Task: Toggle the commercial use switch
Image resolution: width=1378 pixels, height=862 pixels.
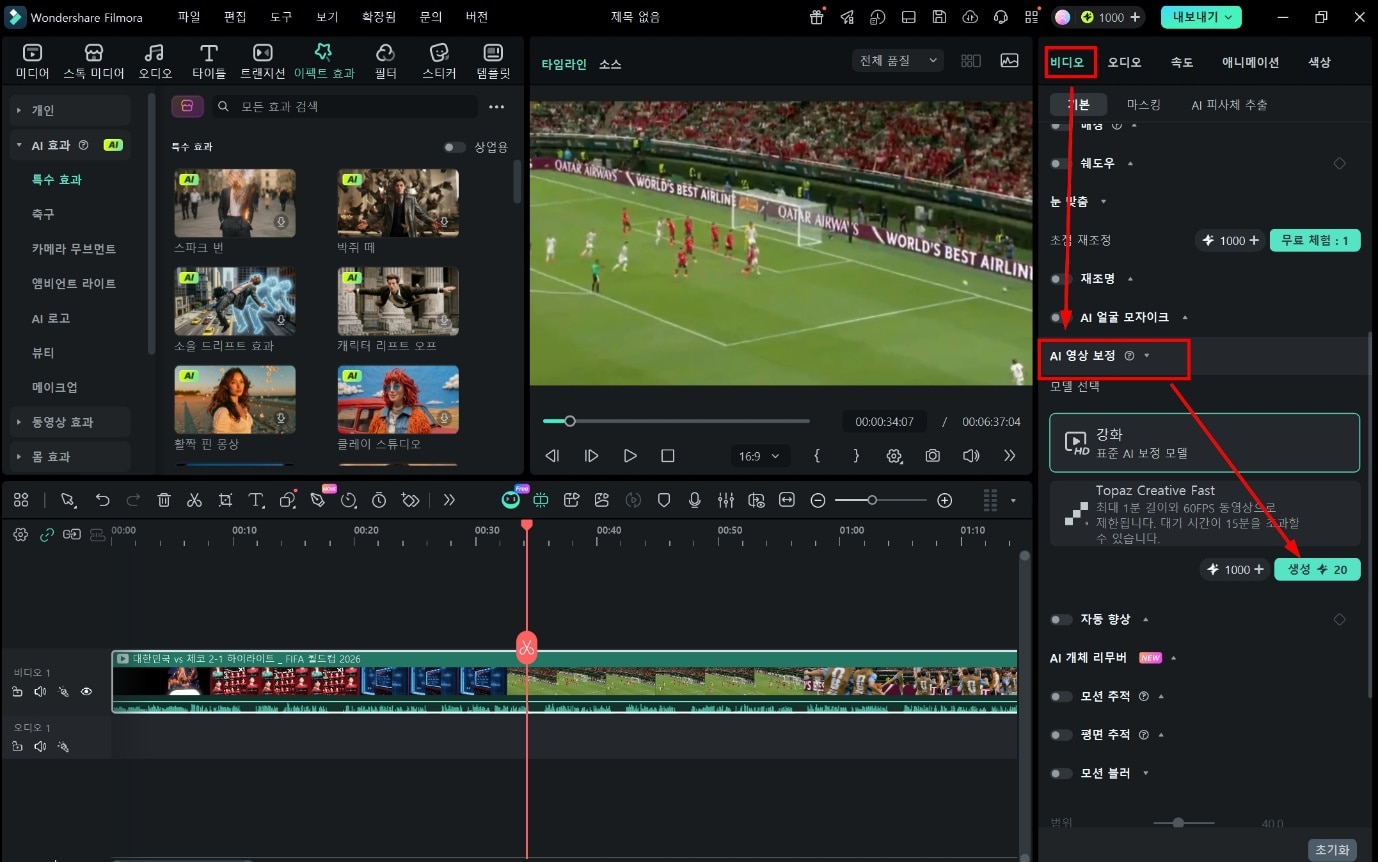Action: [455, 147]
